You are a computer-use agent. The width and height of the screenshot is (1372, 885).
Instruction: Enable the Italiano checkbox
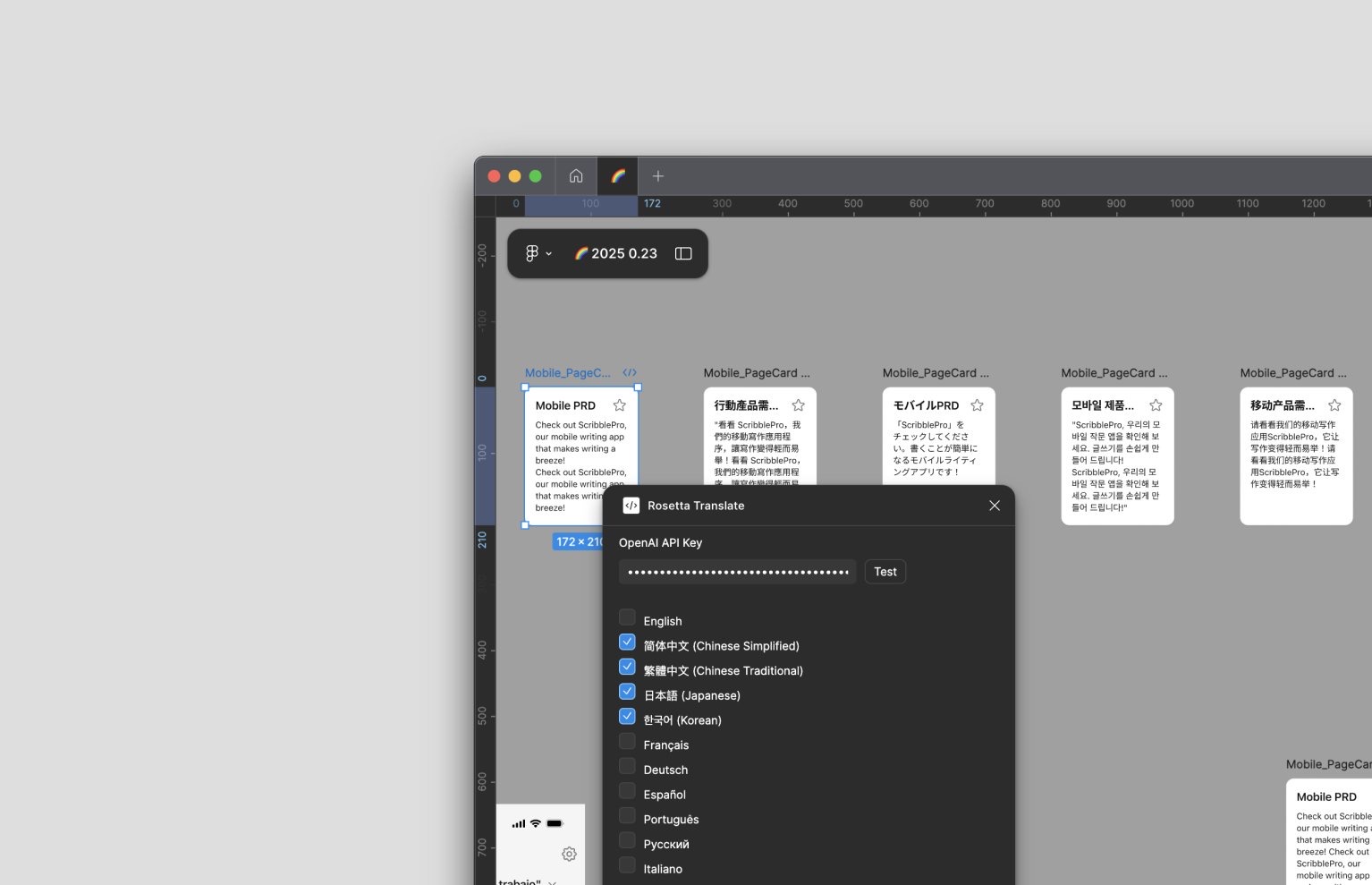(628, 865)
